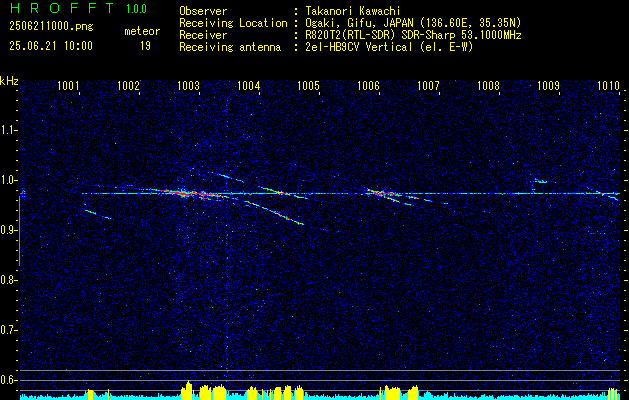Image resolution: width=629 pixels, height=400 pixels.
Task: Click the 0.9 kHz frequency label
Action: pos(8,230)
